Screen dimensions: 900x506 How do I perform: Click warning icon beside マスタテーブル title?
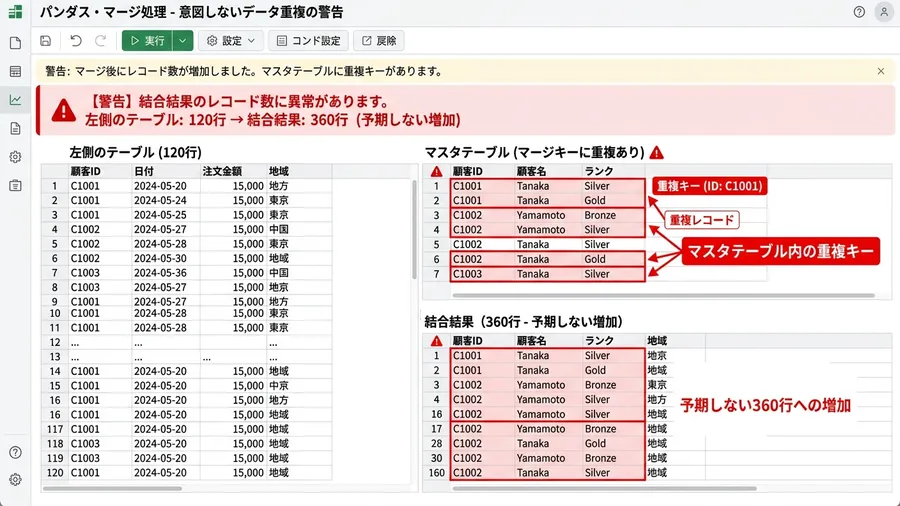point(657,153)
